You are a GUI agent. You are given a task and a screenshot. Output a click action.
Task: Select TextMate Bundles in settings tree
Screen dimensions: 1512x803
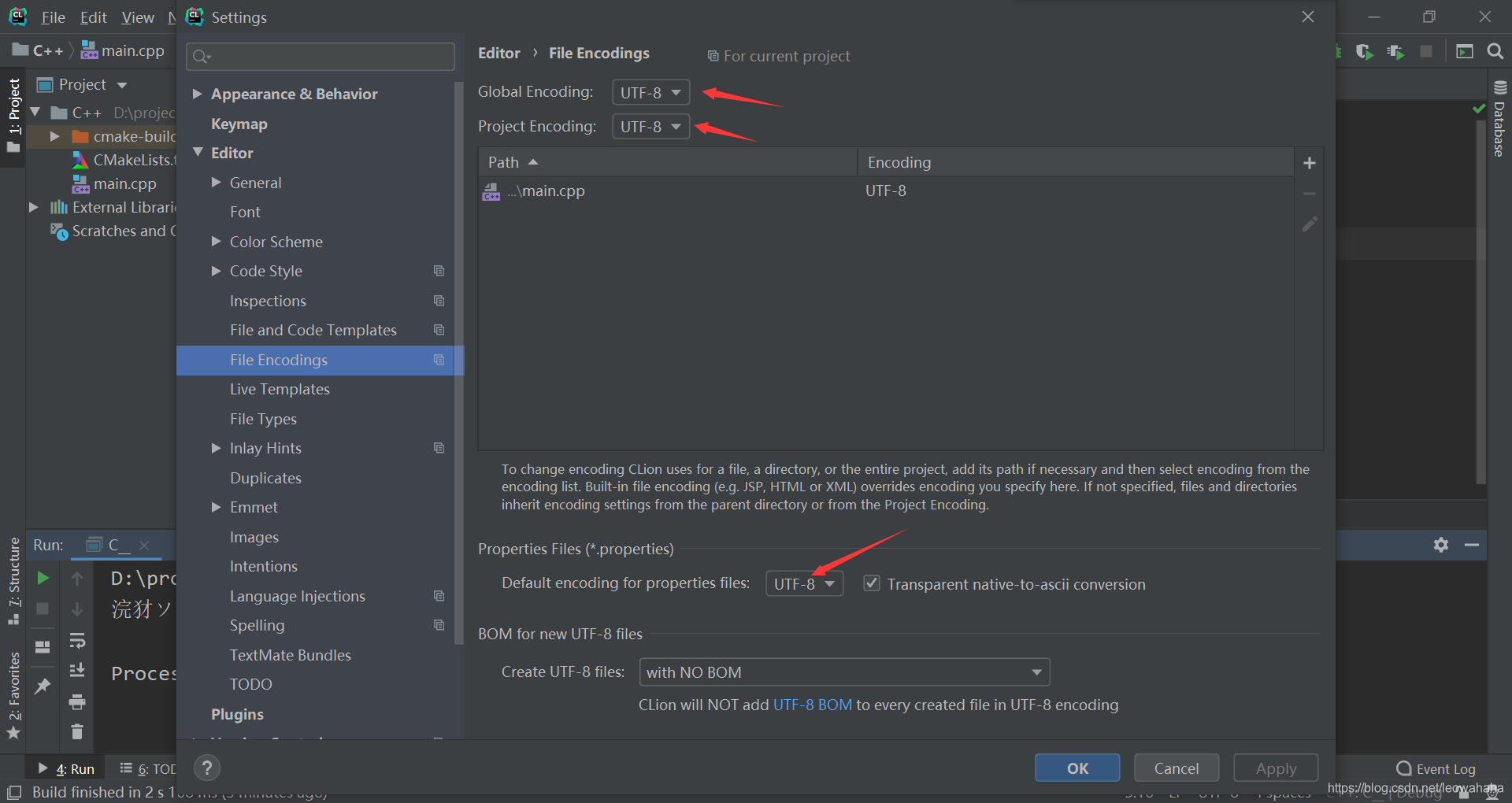coord(291,655)
